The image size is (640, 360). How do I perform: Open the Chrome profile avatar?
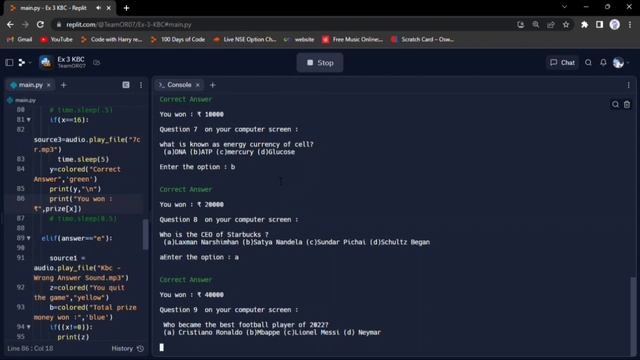pyautogui.click(x=615, y=24)
